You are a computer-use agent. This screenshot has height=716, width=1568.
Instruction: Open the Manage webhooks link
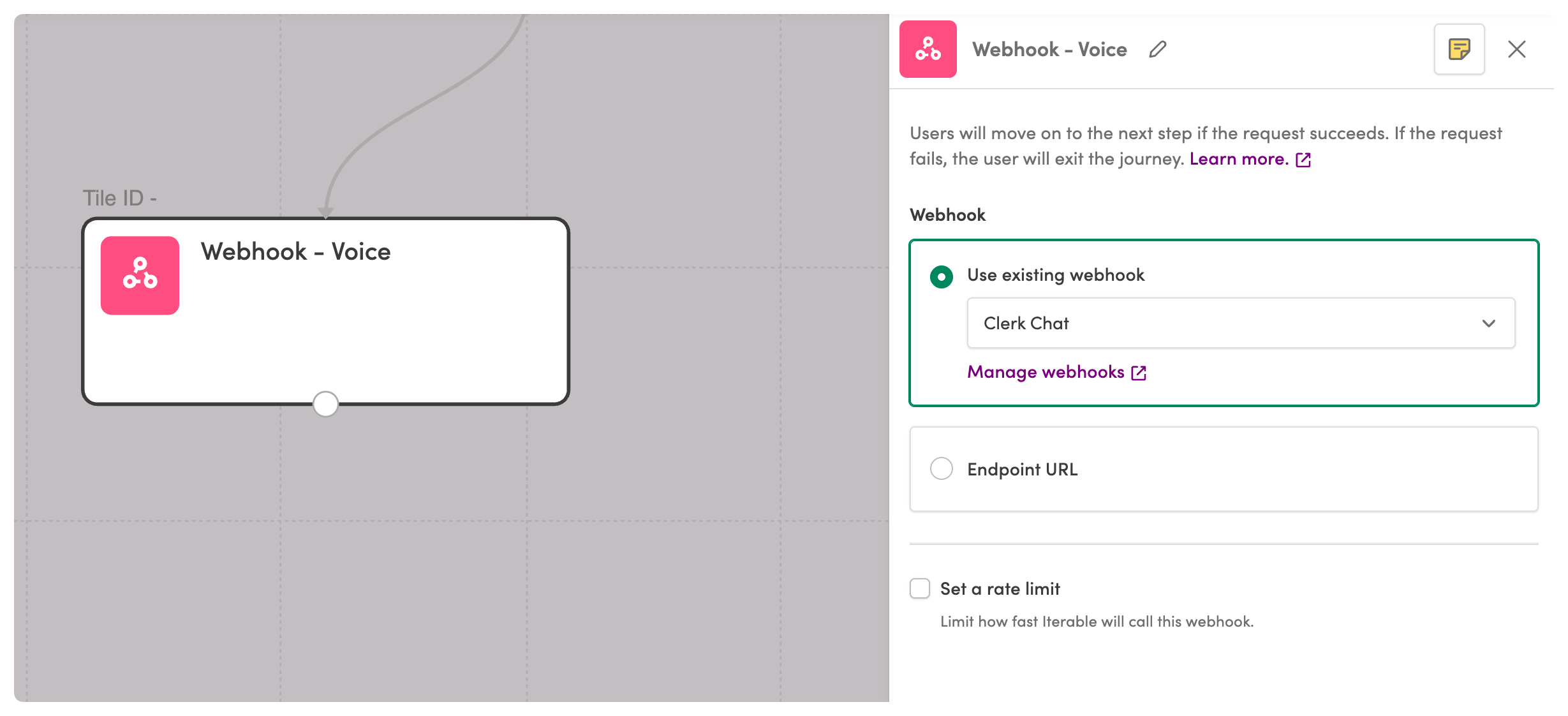click(1046, 372)
